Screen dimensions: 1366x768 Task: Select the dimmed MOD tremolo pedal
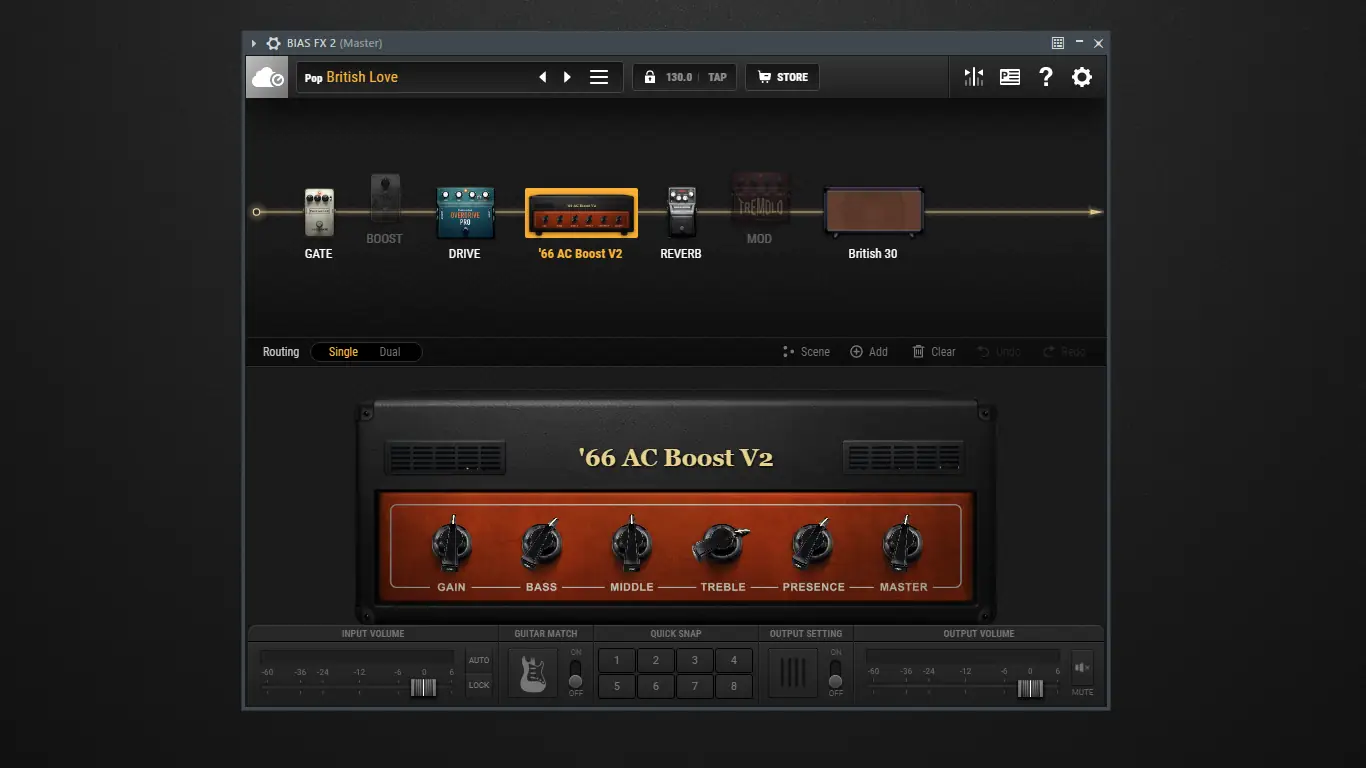coord(760,199)
